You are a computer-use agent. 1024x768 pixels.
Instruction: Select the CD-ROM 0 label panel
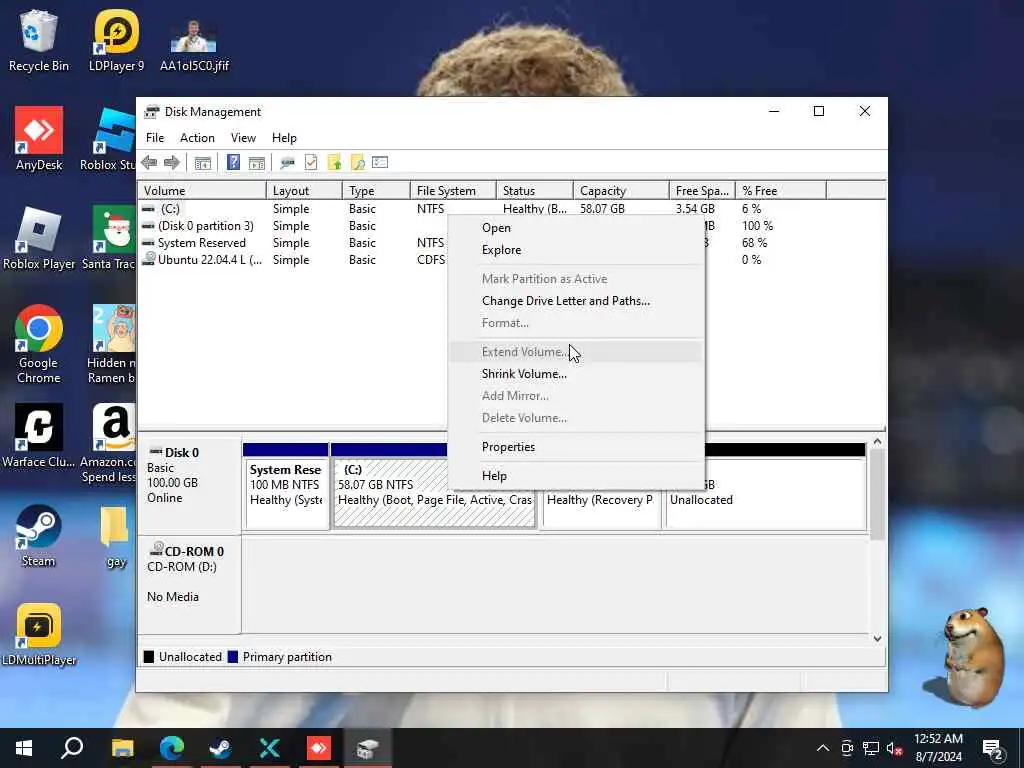coord(189,584)
